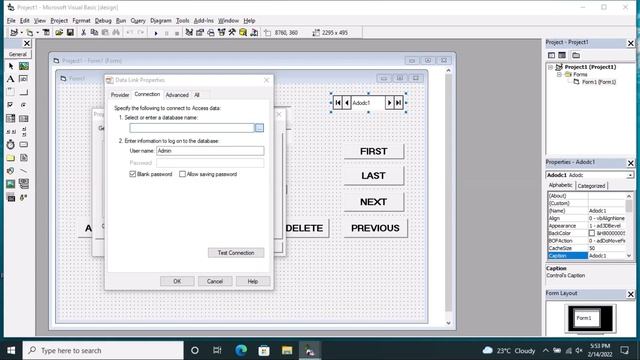Image resolution: width=640 pixels, height=360 pixels.
Task: Select the CheckBox tool in the toolbox
Action: coord(11,105)
